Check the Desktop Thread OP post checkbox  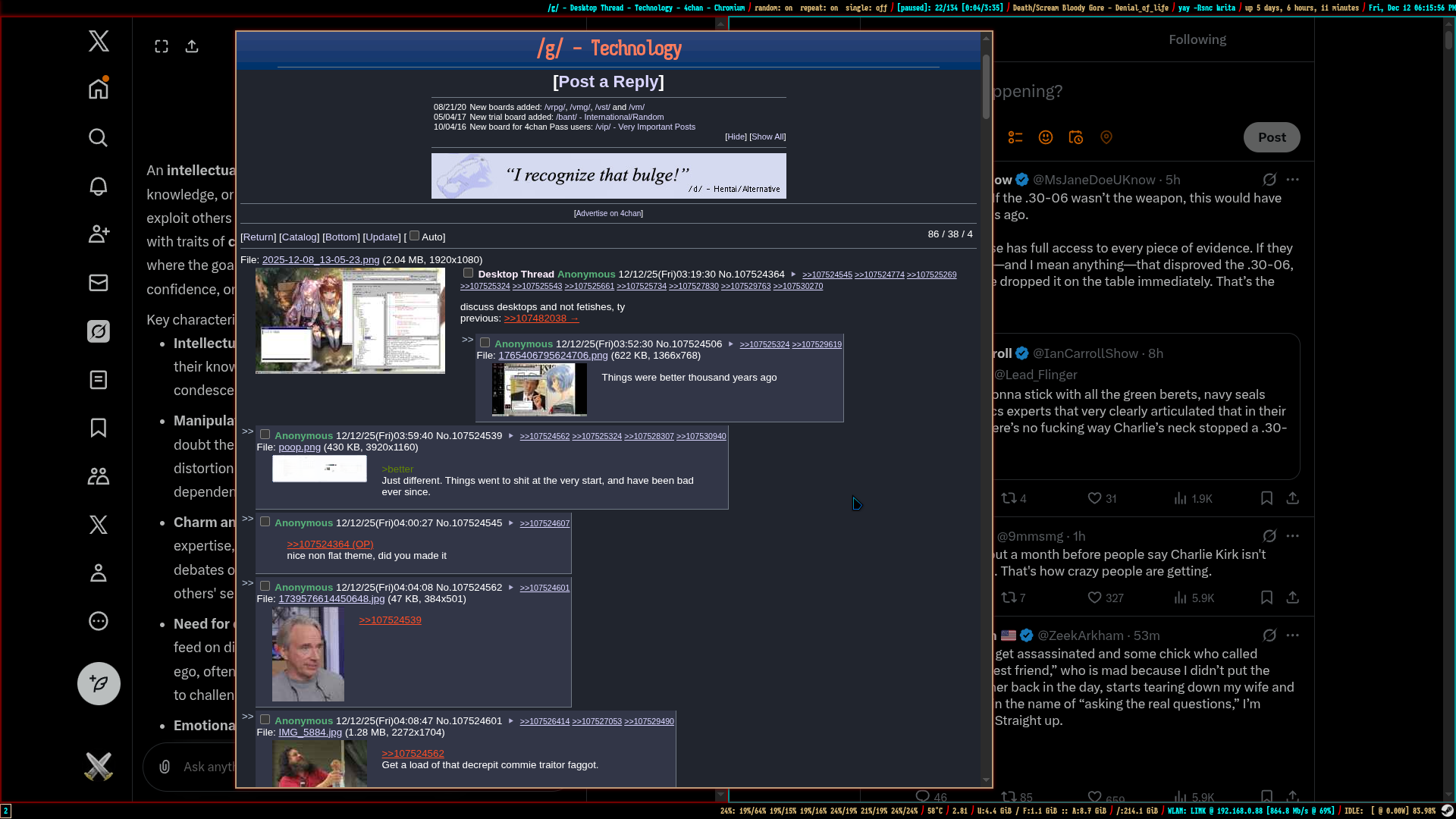click(x=469, y=273)
